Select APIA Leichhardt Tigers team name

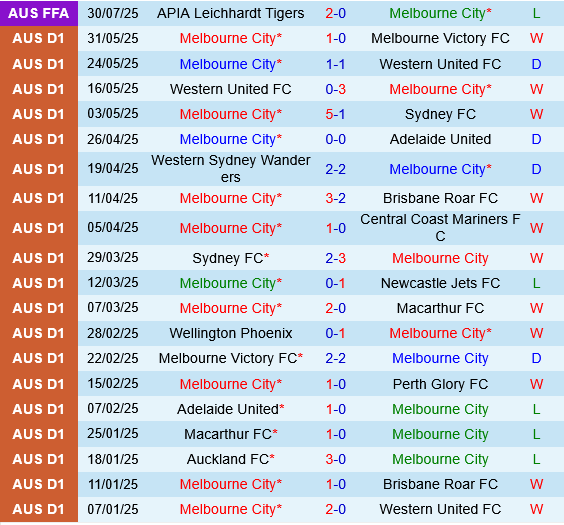(x=231, y=13)
